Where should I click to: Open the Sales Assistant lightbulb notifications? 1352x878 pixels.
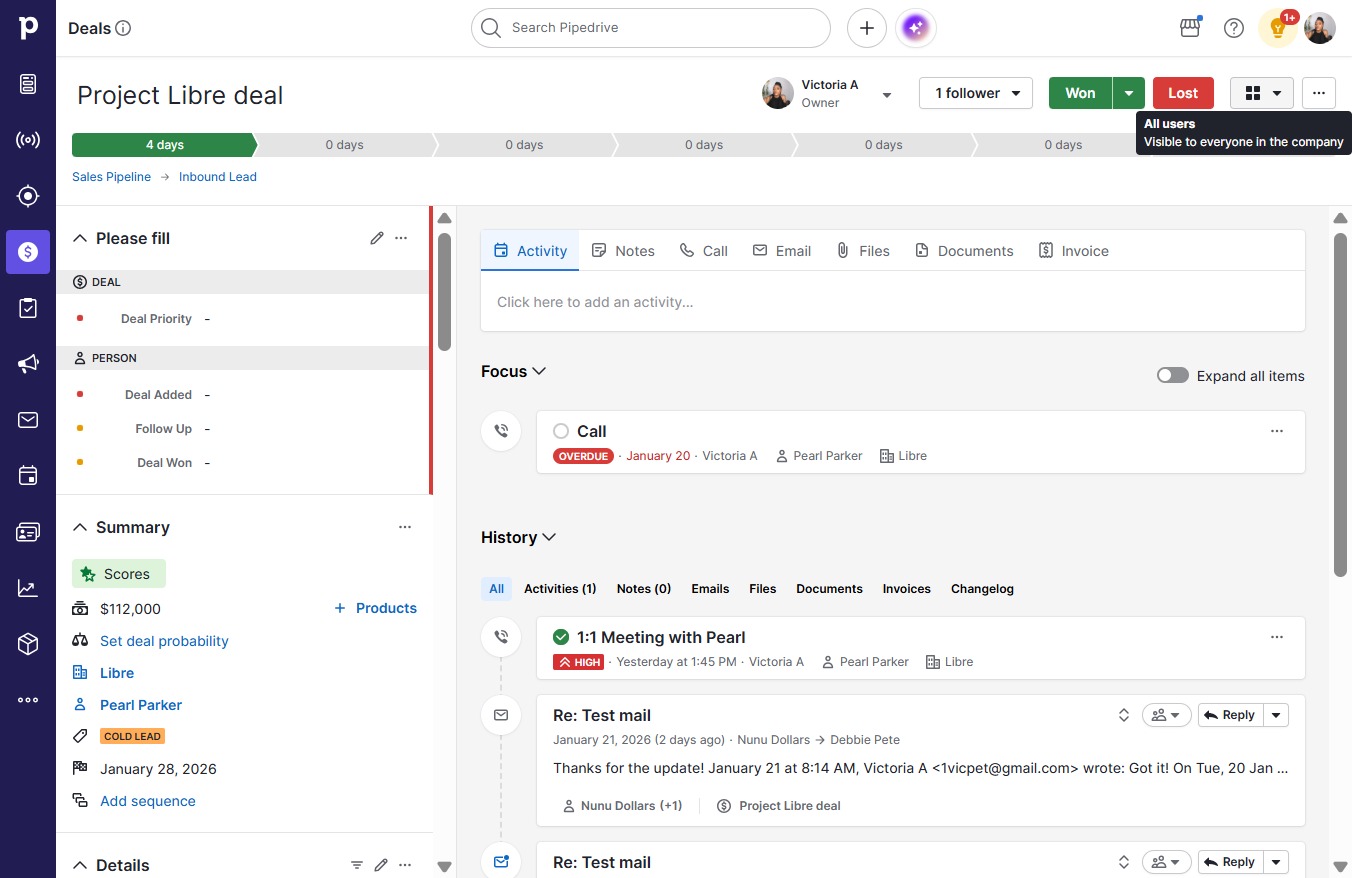(1278, 28)
